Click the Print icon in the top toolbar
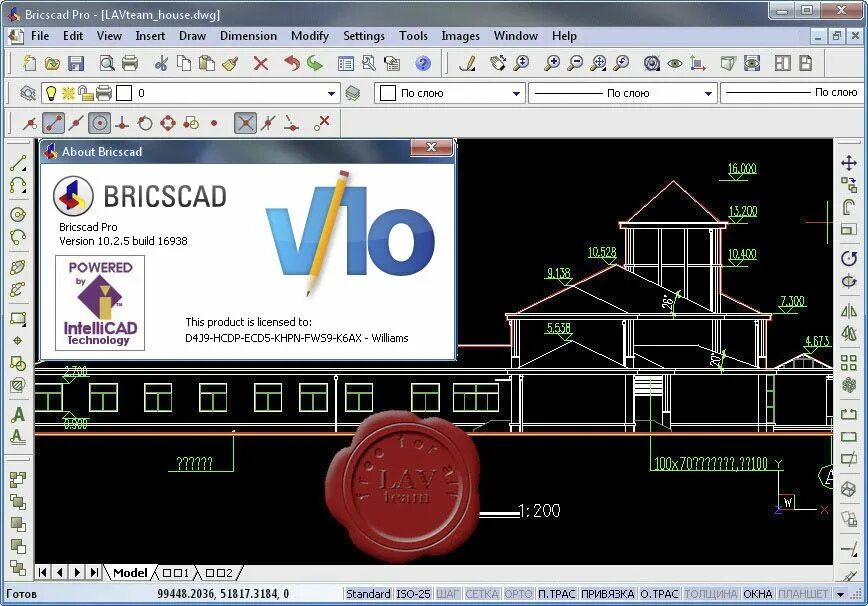This screenshot has width=868, height=606. [x=130, y=63]
